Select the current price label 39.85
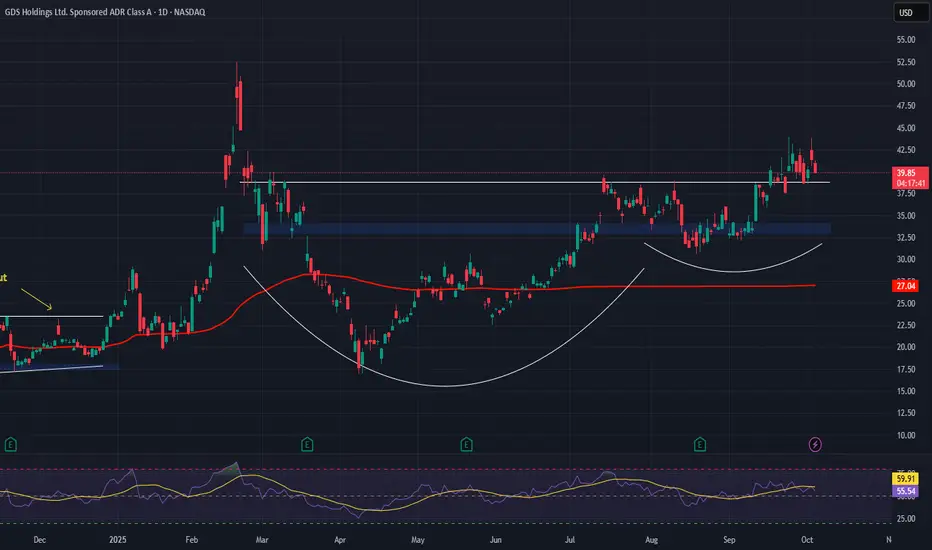 (x=910, y=173)
